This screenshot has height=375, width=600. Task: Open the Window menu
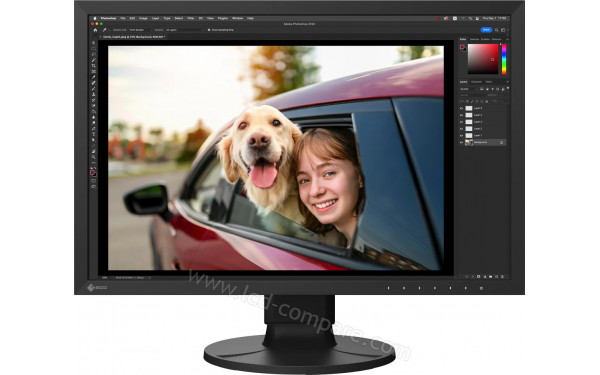pos(237,18)
